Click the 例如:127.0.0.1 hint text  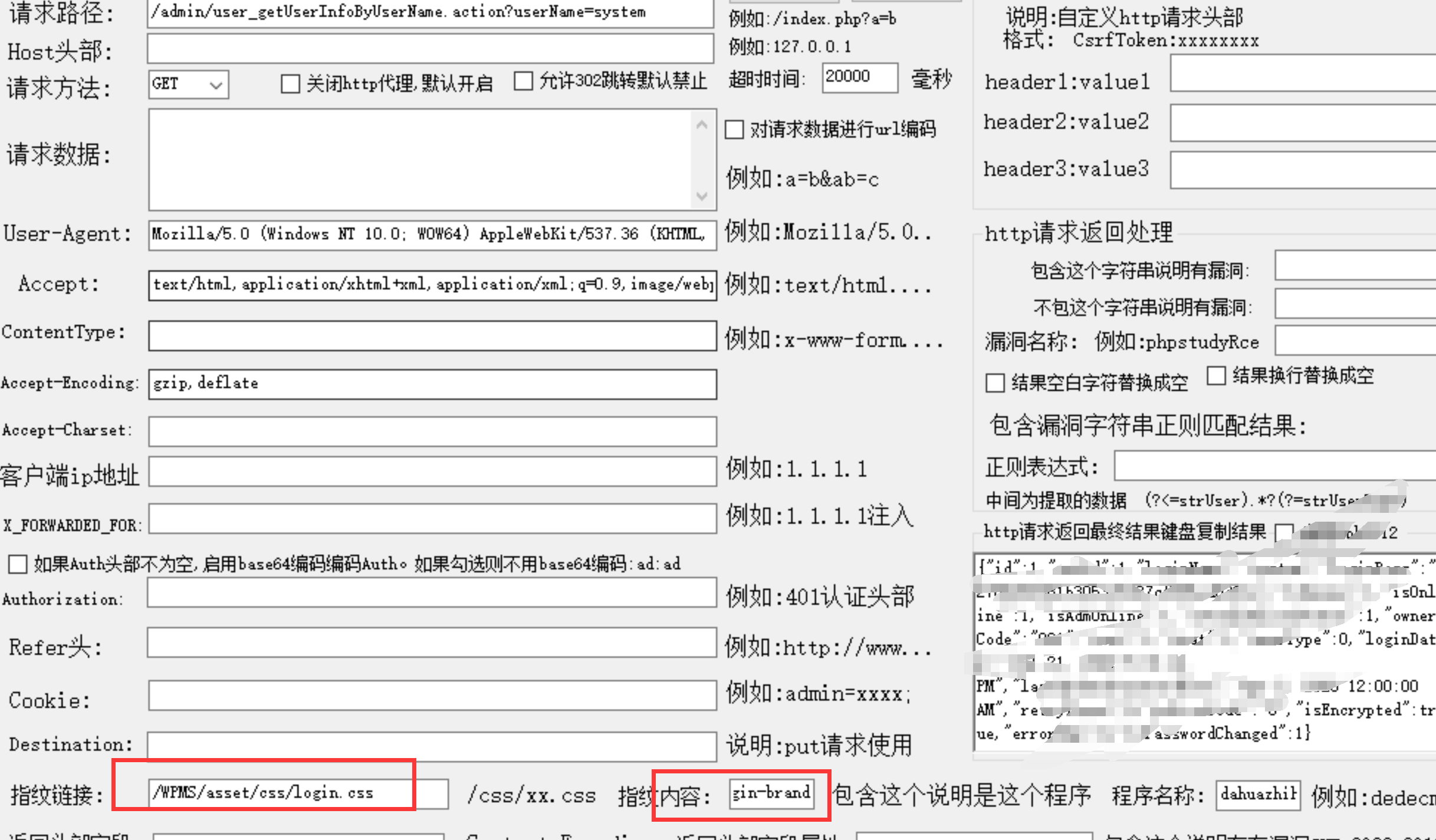click(790, 46)
